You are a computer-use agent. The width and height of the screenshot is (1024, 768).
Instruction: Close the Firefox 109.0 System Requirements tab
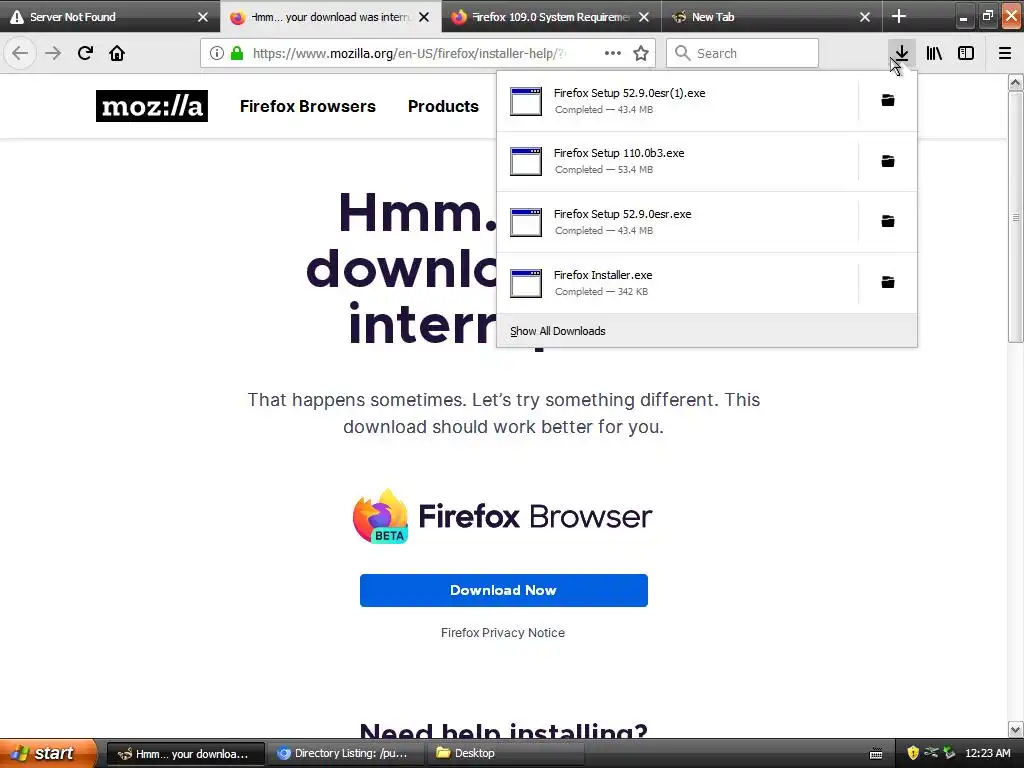(x=644, y=17)
